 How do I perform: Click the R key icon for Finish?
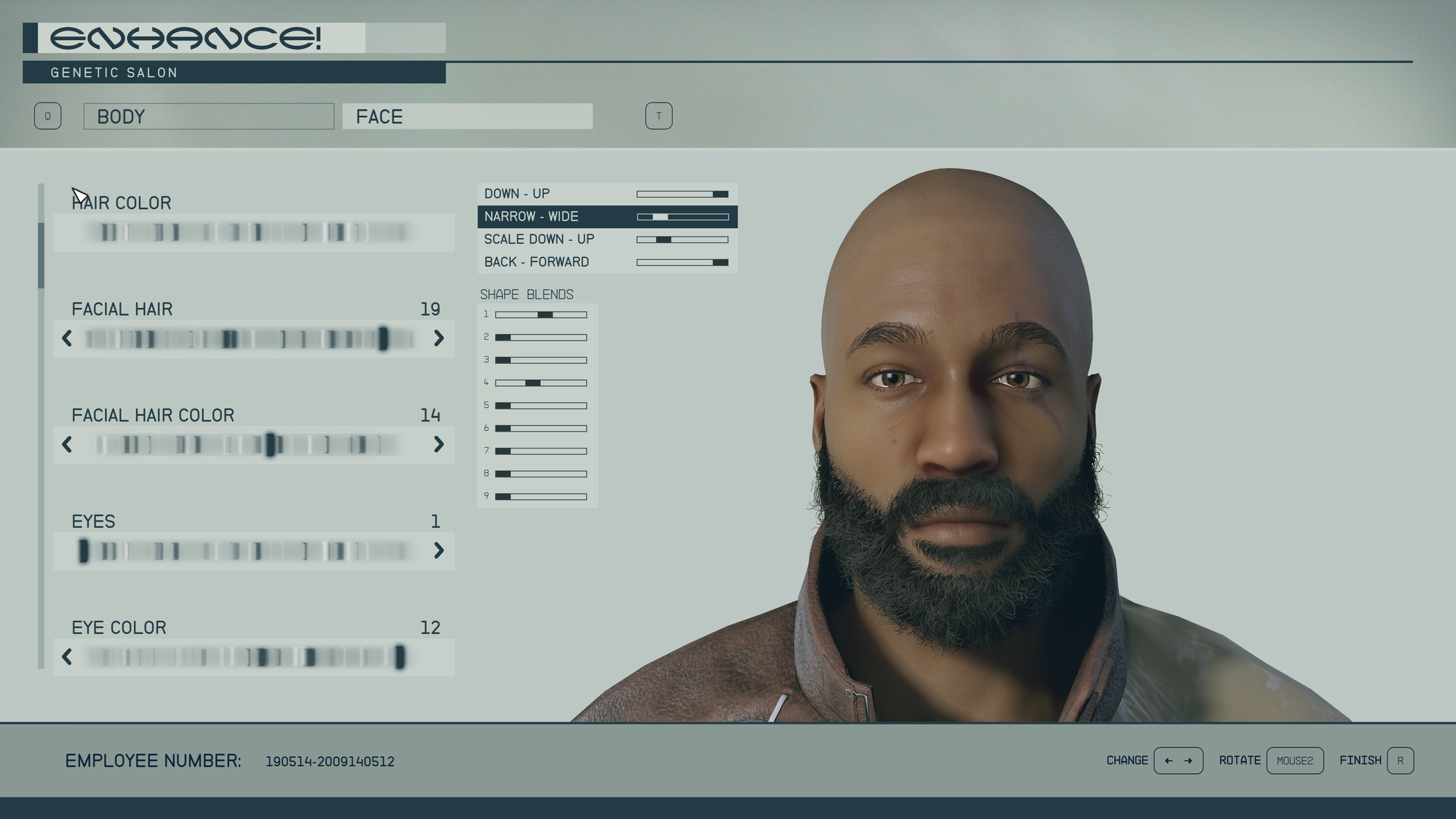[1400, 760]
